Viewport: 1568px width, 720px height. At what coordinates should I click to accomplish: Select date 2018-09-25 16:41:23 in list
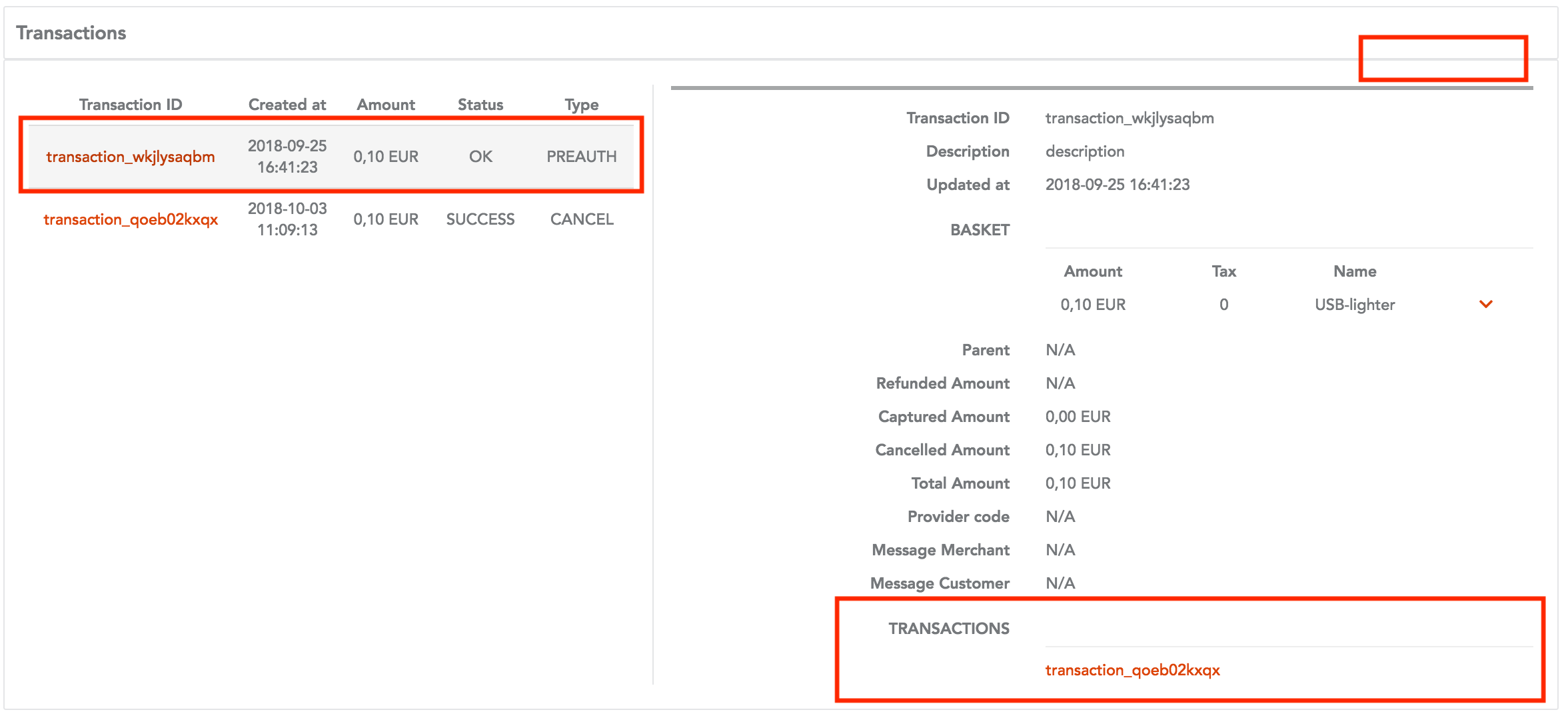coord(287,157)
